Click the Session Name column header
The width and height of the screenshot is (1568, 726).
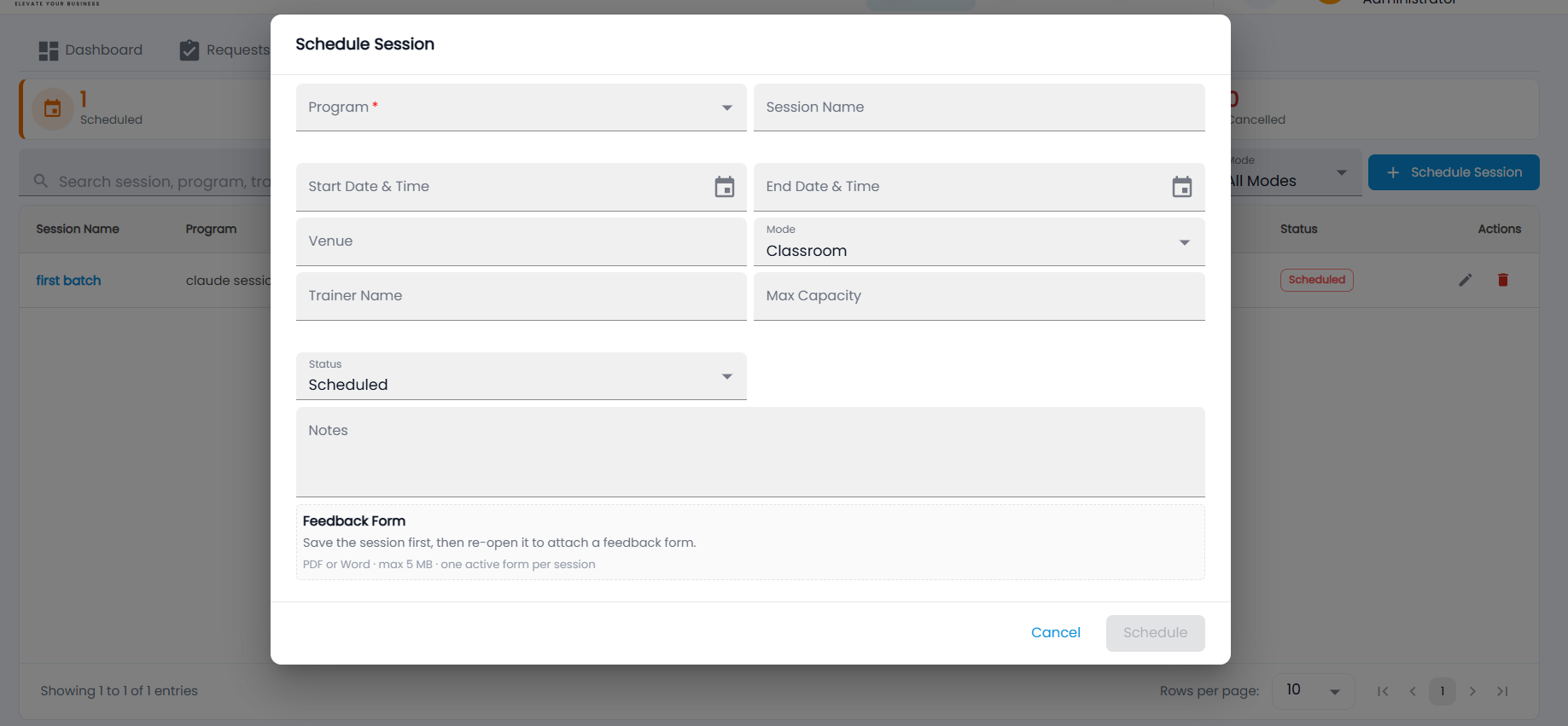pos(78,229)
